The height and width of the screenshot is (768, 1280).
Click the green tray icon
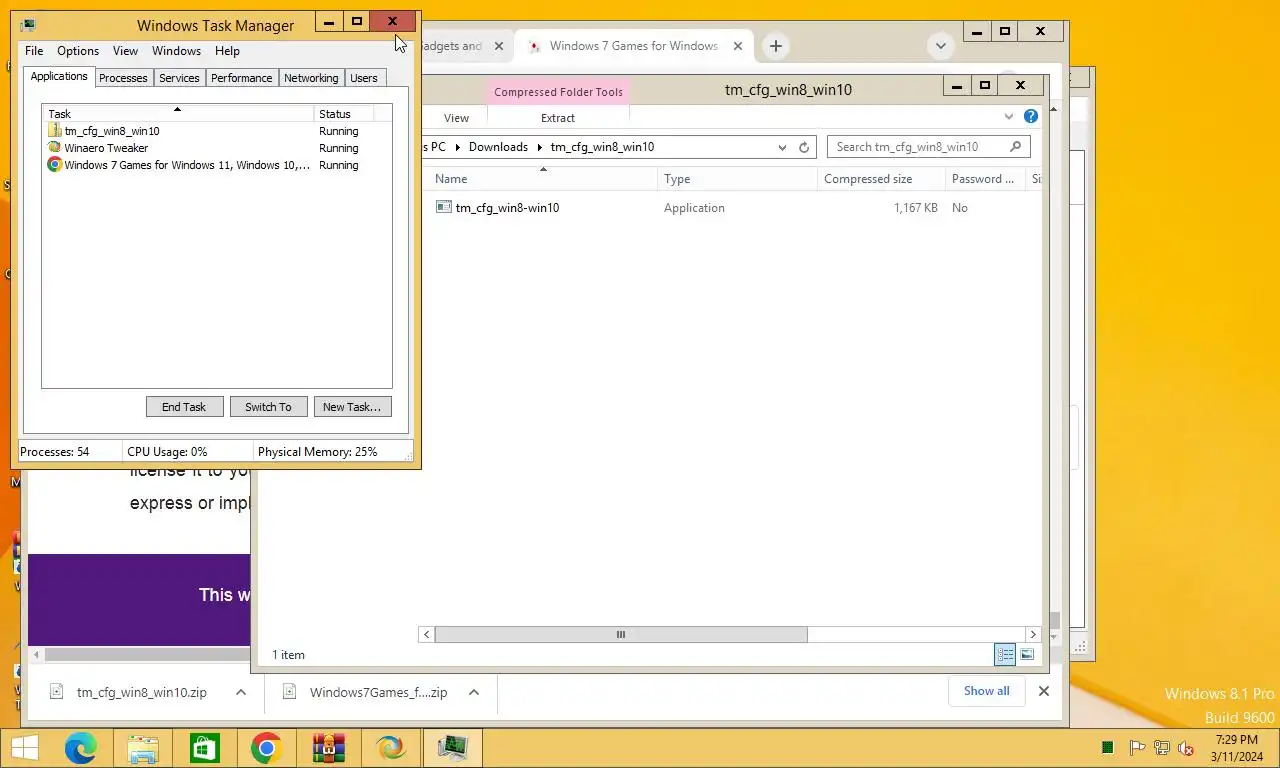coord(1108,747)
